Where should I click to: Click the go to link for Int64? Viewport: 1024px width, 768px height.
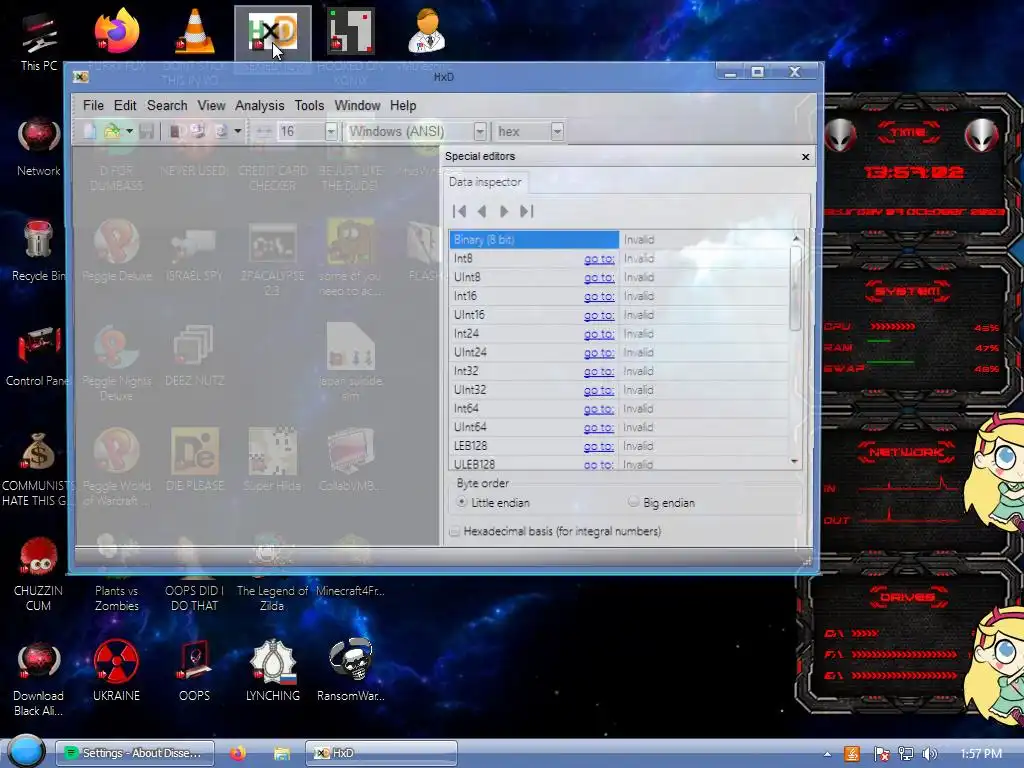tap(599, 409)
